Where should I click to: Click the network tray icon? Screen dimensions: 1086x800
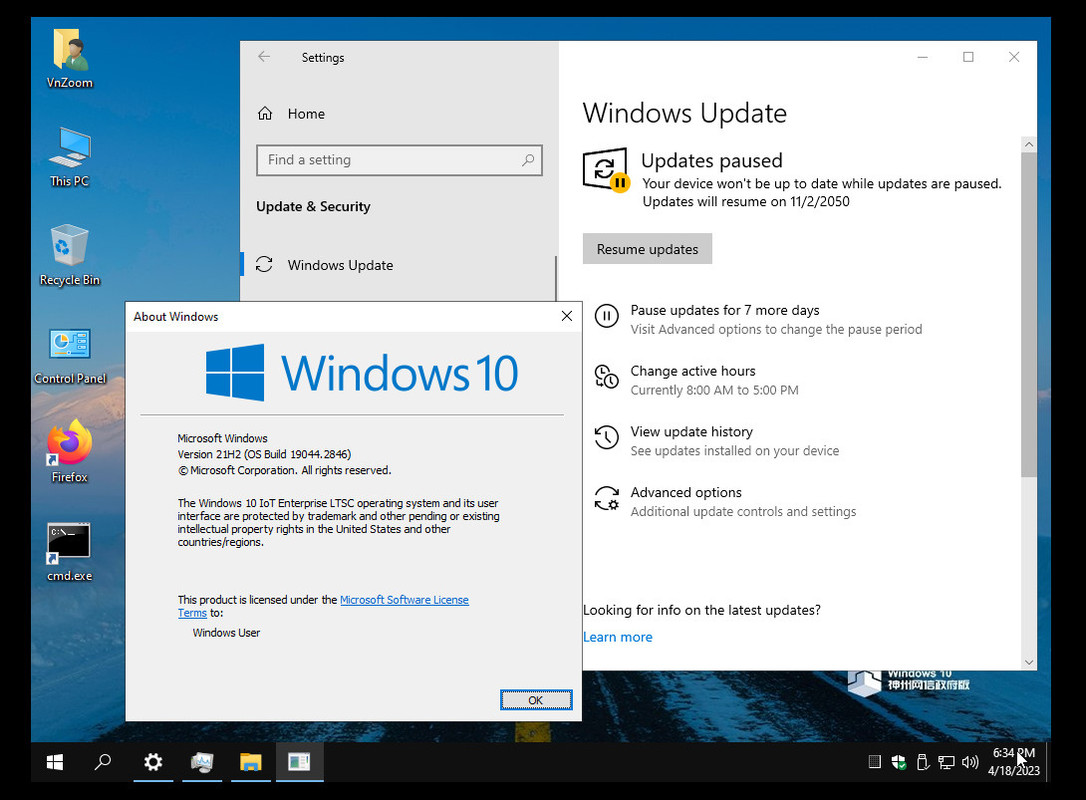click(x=946, y=763)
